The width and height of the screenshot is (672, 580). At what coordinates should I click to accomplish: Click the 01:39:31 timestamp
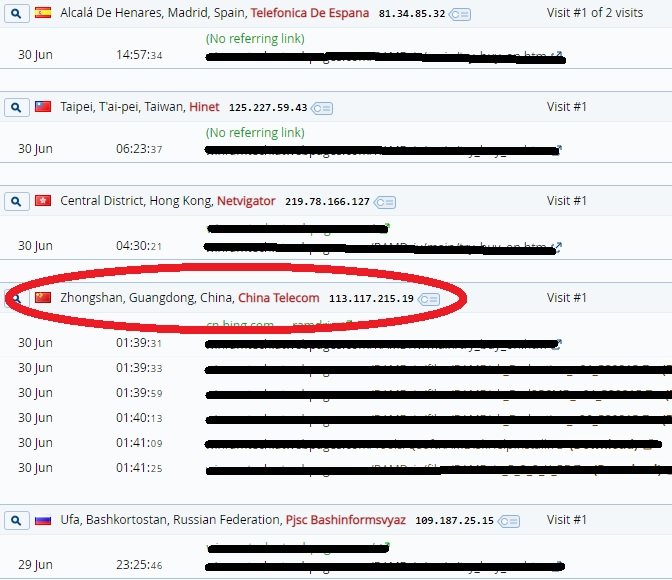click(139, 343)
